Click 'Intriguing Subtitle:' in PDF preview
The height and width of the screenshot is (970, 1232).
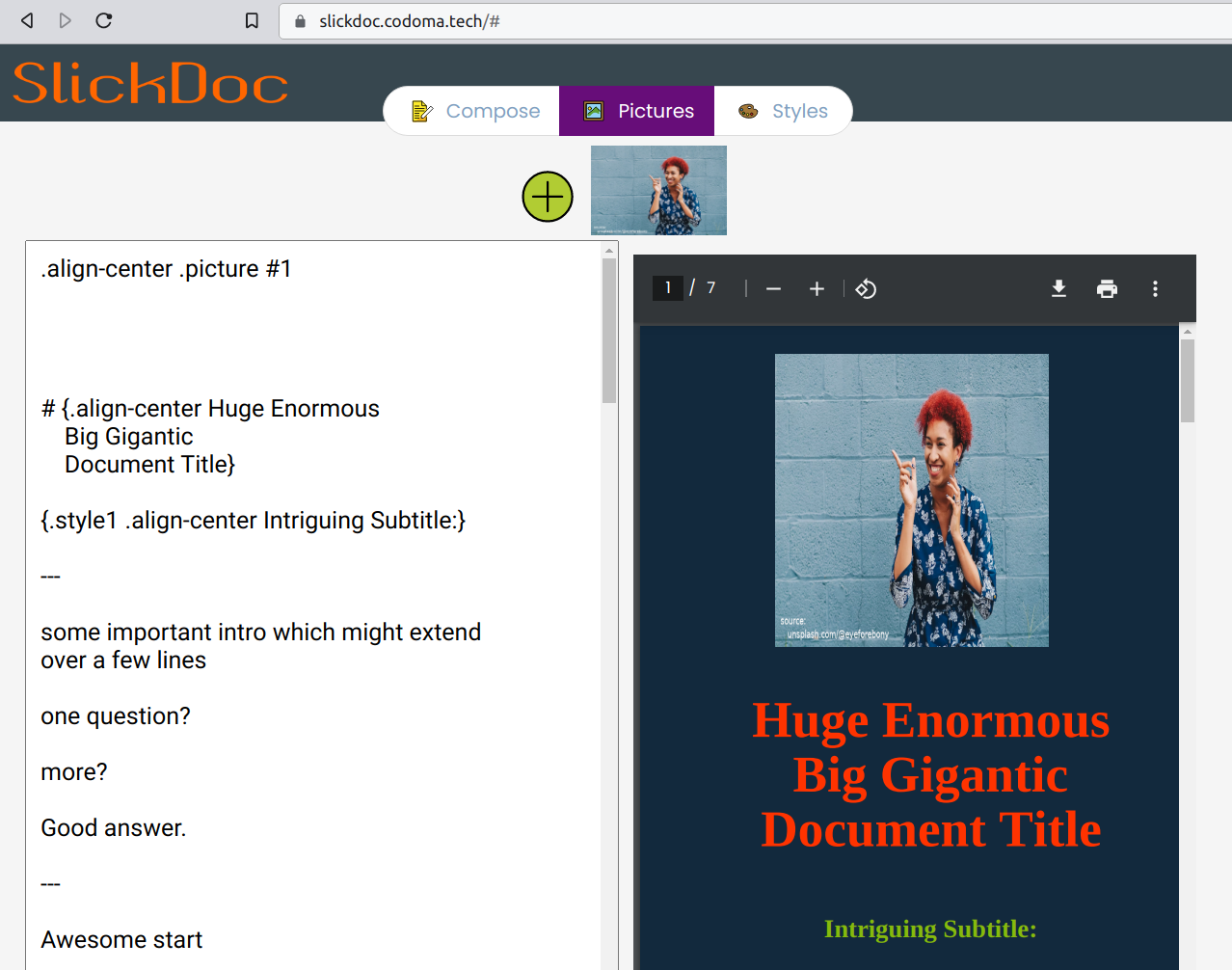(930, 930)
